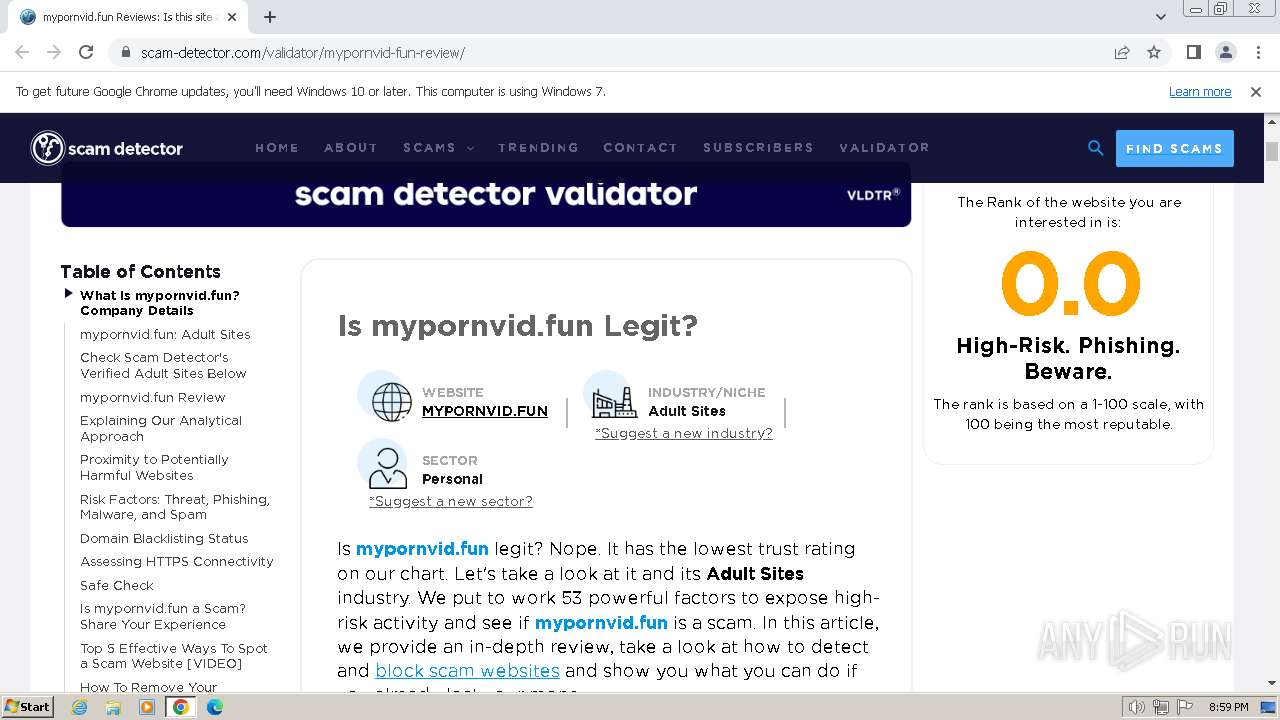Expand the SCAMS dropdown menu

(x=438, y=147)
